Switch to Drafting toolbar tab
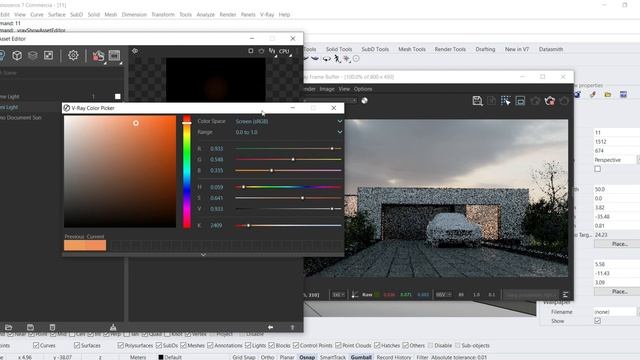 [x=485, y=49]
